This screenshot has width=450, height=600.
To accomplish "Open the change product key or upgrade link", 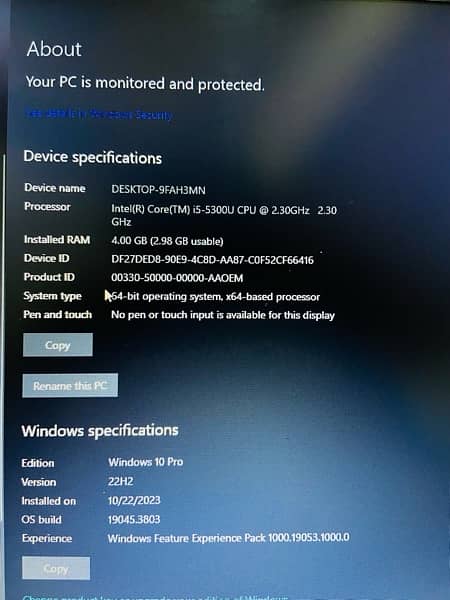I will pyautogui.click(x=155, y=597).
